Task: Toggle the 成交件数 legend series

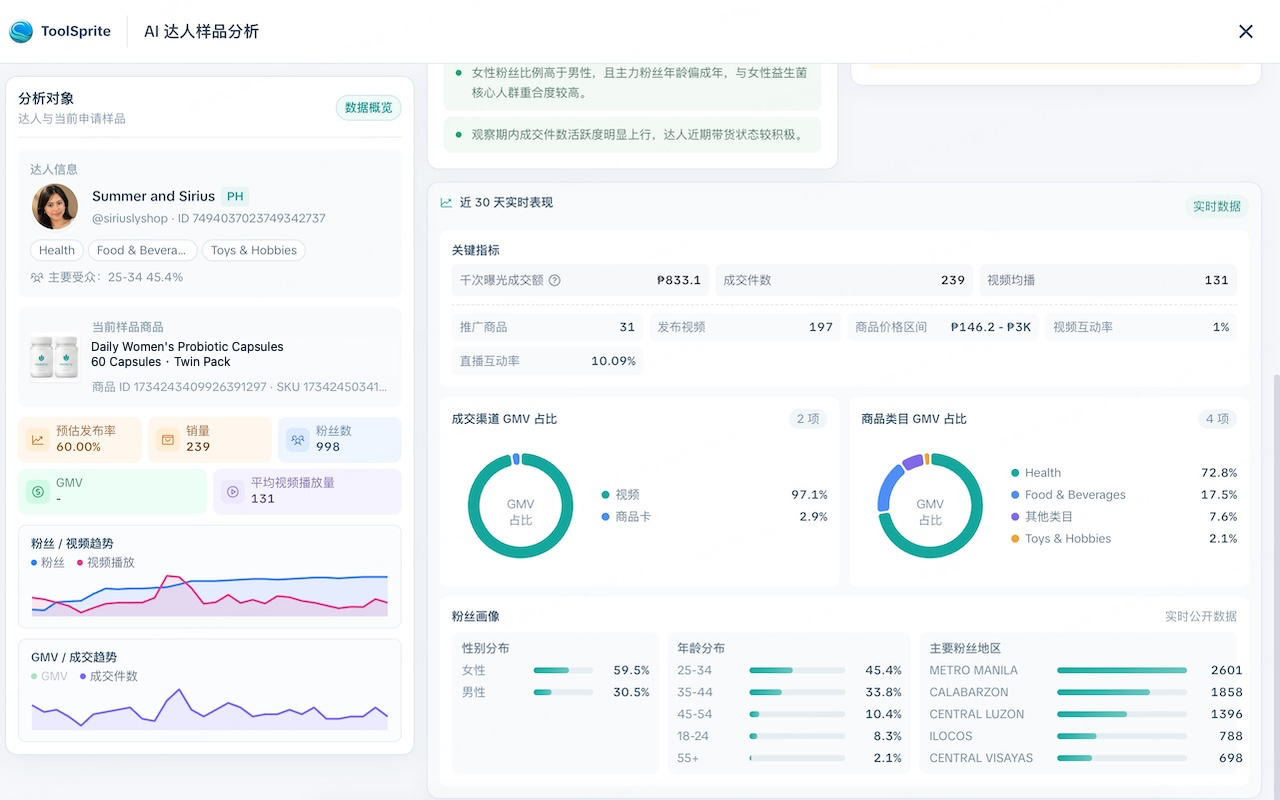Action: [x=108, y=676]
